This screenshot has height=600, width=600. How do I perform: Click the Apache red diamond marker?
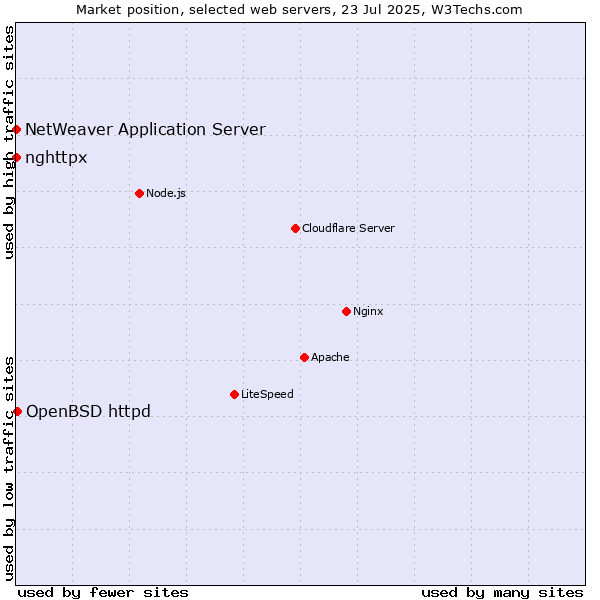[x=305, y=358]
